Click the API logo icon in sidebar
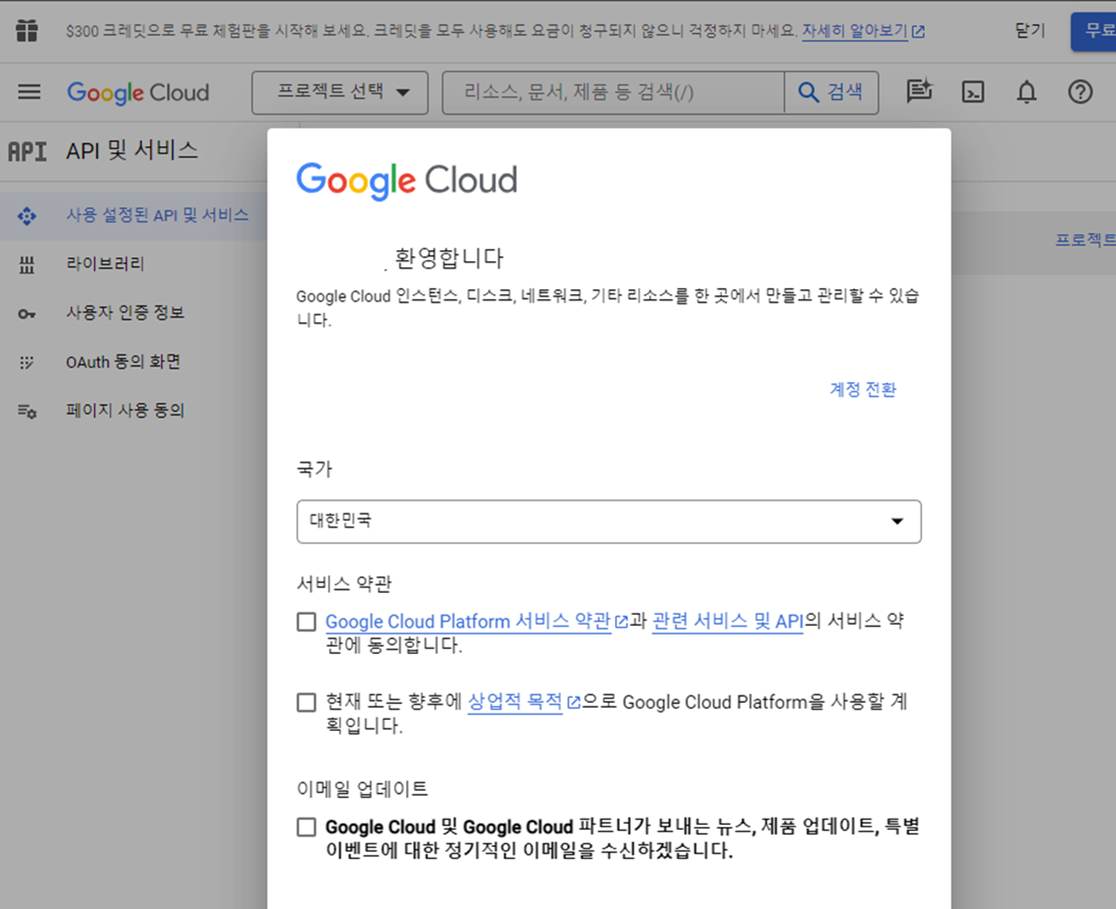This screenshot has width=1116, height=909. (27, 151)
